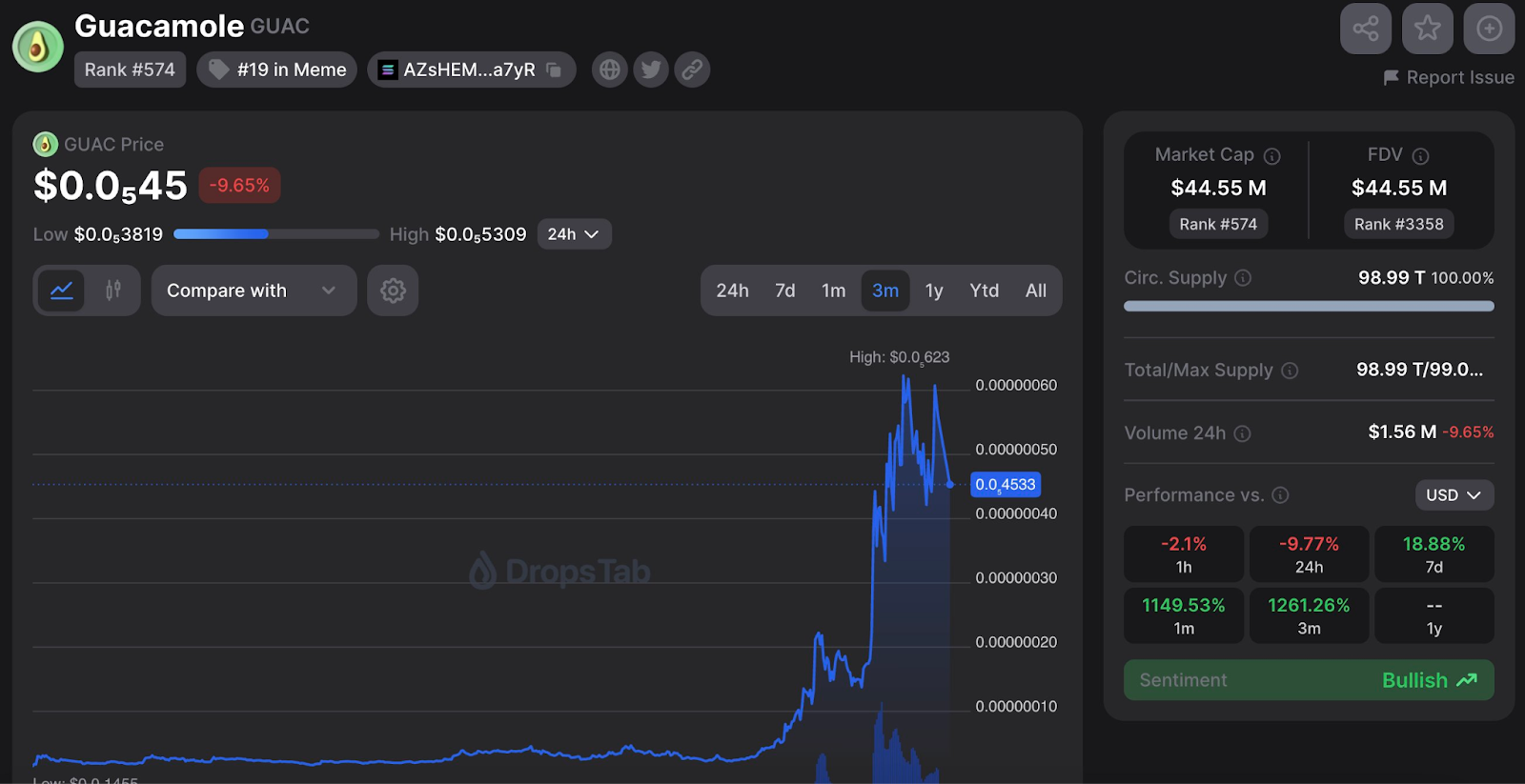Viewport: 1525px width, 784px height.
Task: Open the Twitter bird link
Action: (x=651, y=70)
